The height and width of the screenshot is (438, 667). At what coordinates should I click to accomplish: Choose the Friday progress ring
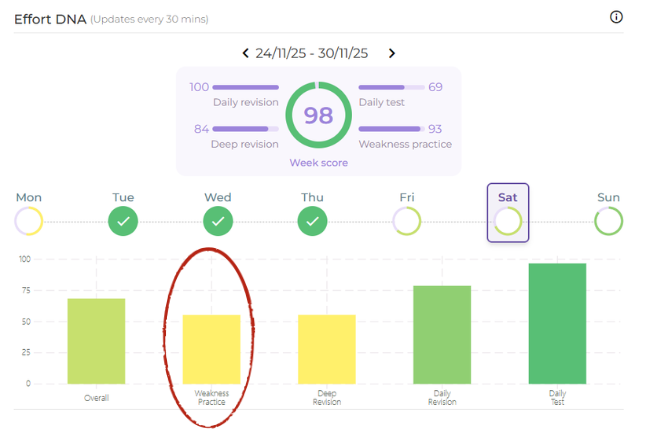(406, 221)
